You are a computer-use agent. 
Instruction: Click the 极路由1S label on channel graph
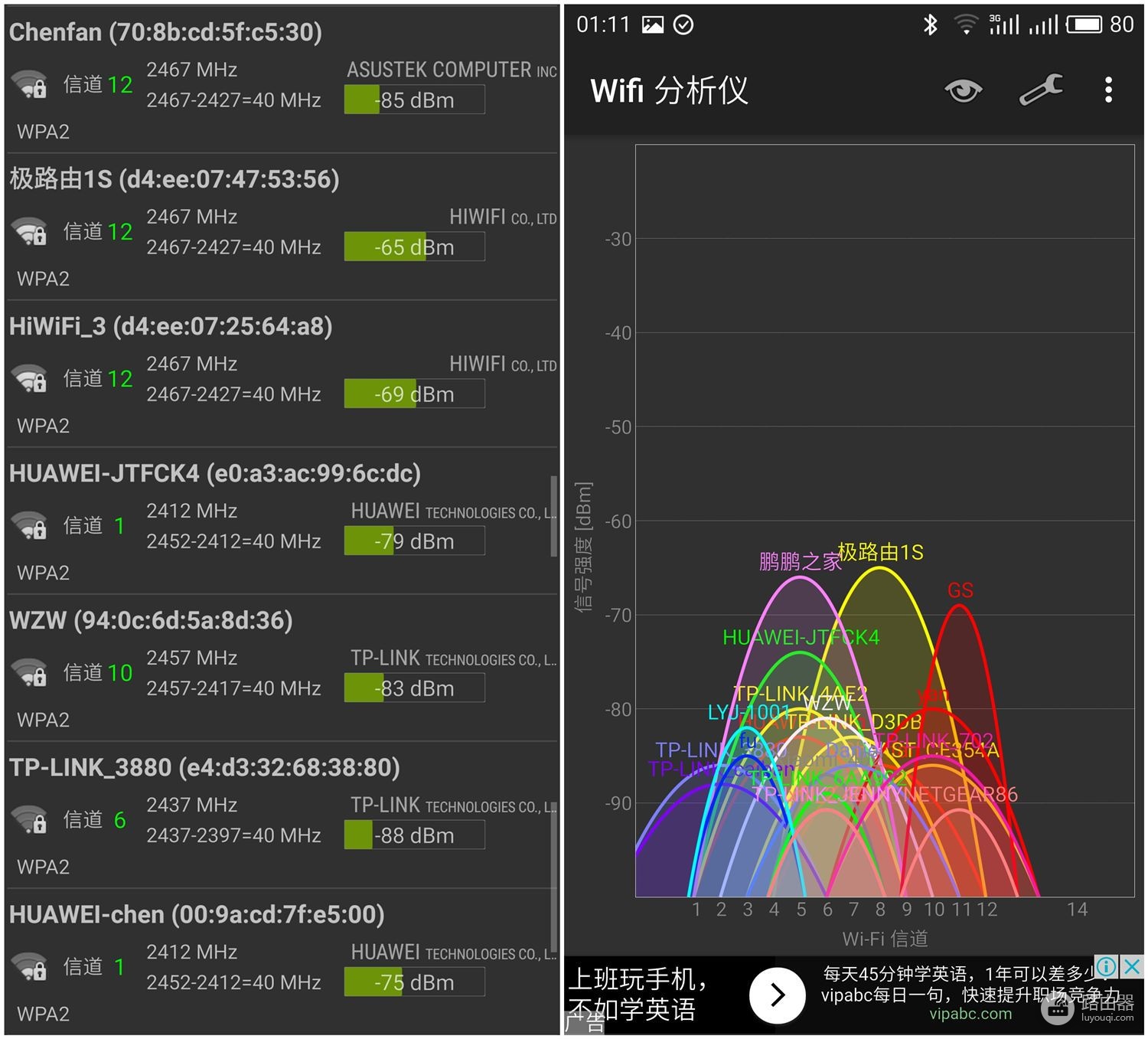click(x=881, y=552)
